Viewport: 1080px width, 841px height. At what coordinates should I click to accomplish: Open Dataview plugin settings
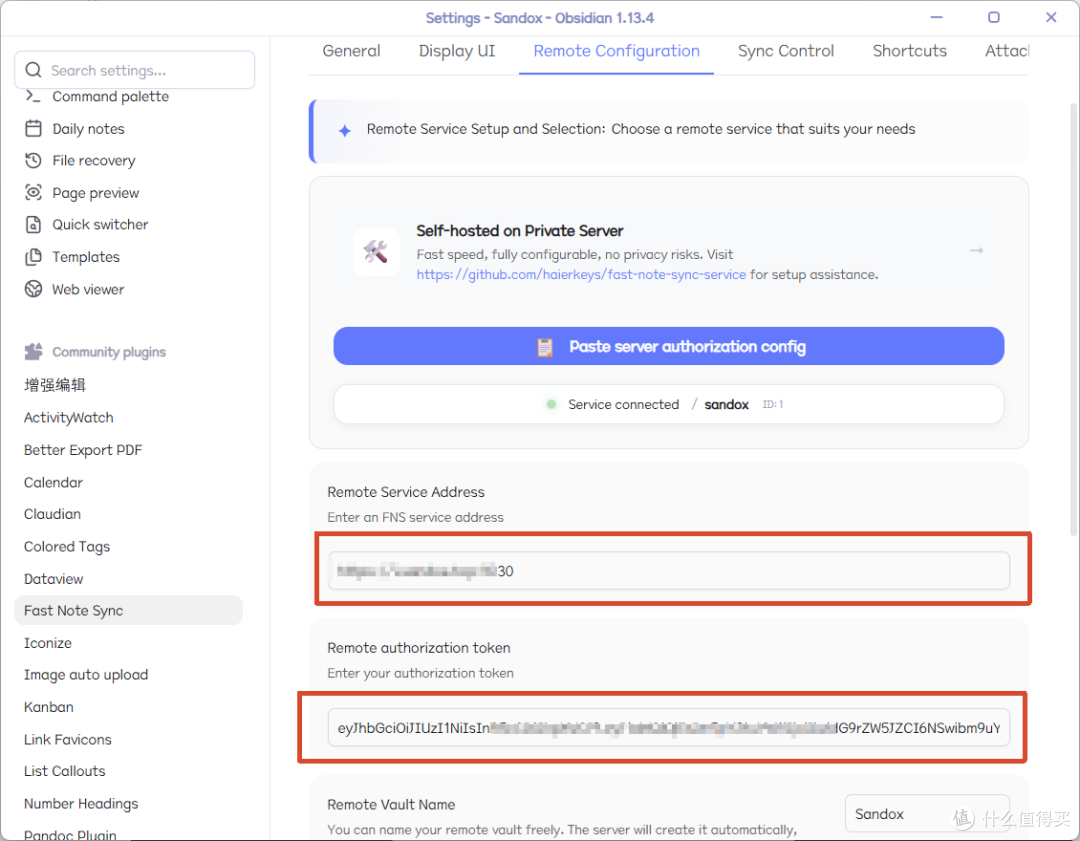pos(53,579)
